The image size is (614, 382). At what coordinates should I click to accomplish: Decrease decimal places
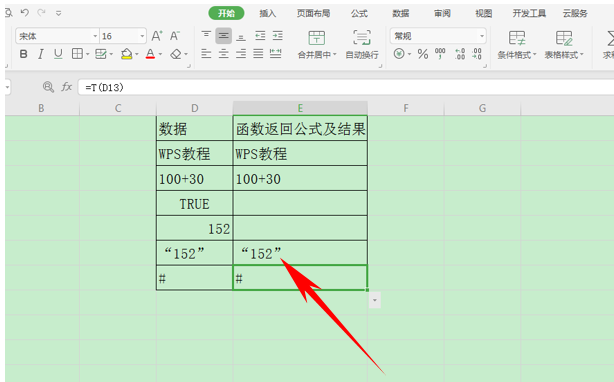(477, 54)
